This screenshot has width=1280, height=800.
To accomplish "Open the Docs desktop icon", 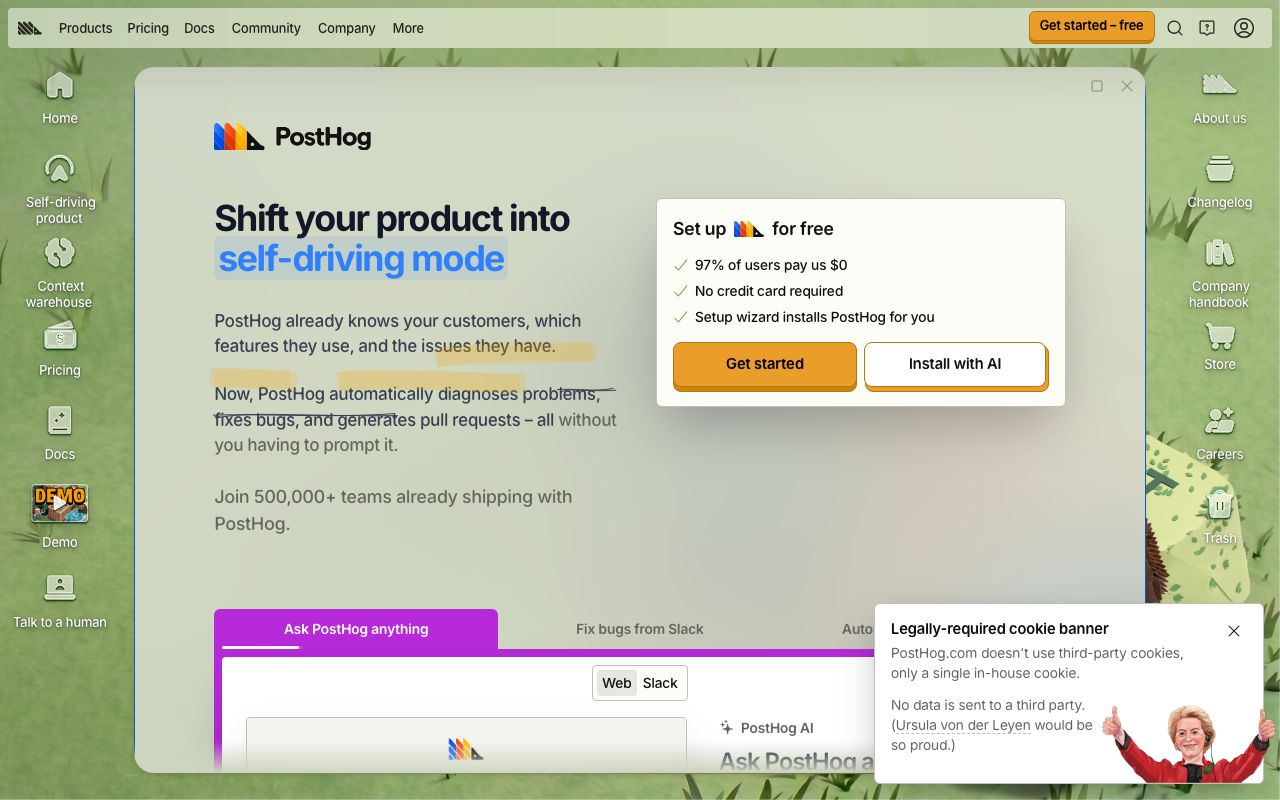I will [60, 433].
